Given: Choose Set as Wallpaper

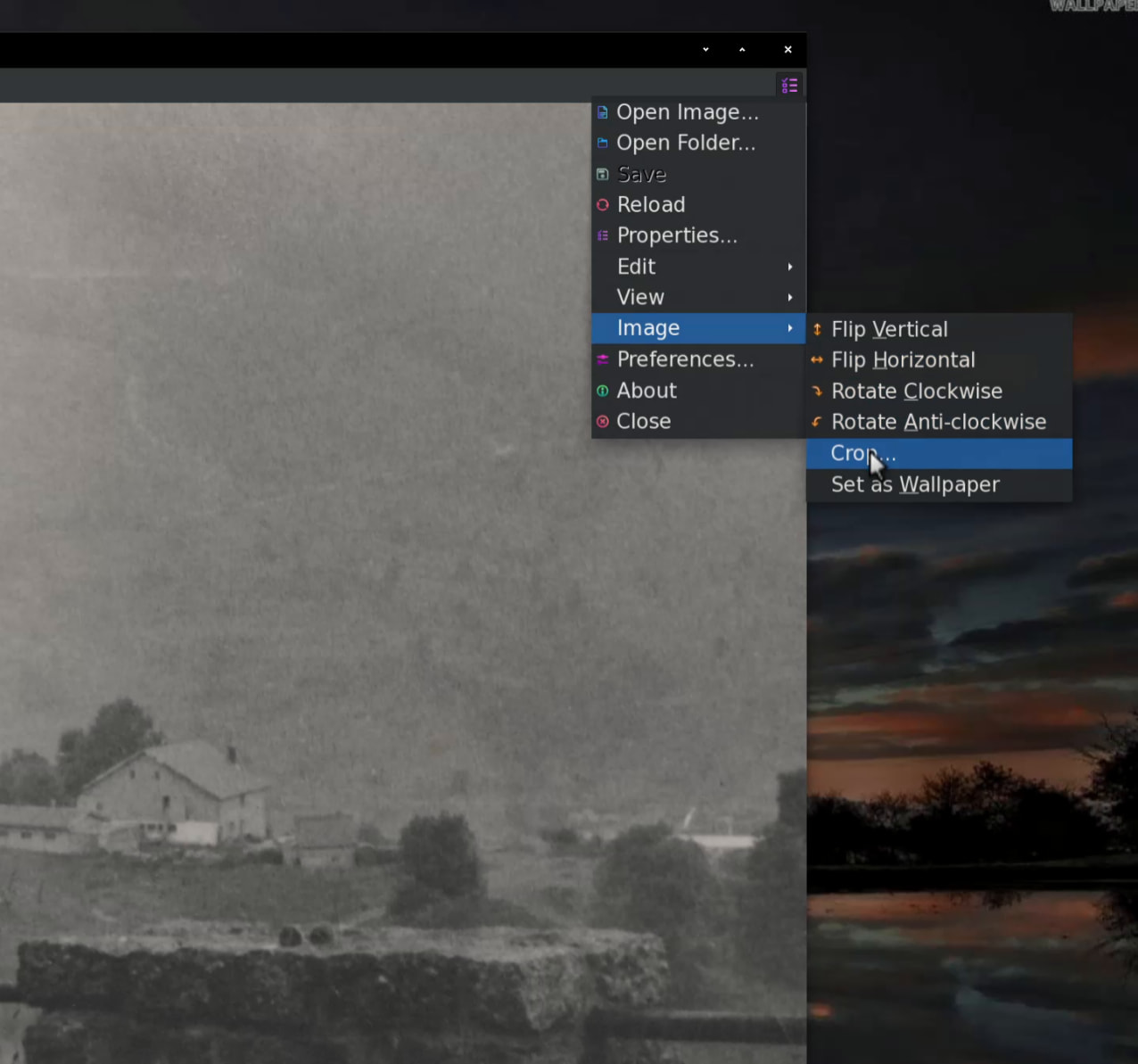Looking at the screenshot, I should click(915, 485).
